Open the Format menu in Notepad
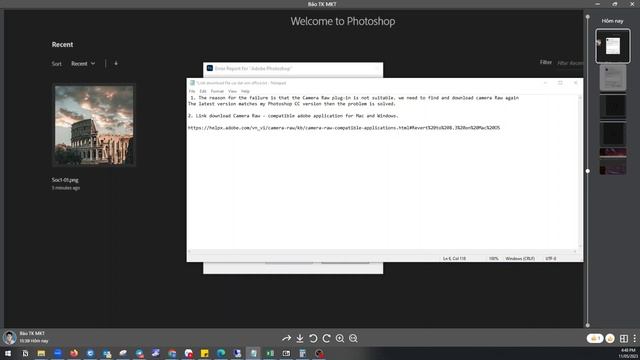Screen dimensions: 640x360 pyautogui.click(x=217, y=91)
